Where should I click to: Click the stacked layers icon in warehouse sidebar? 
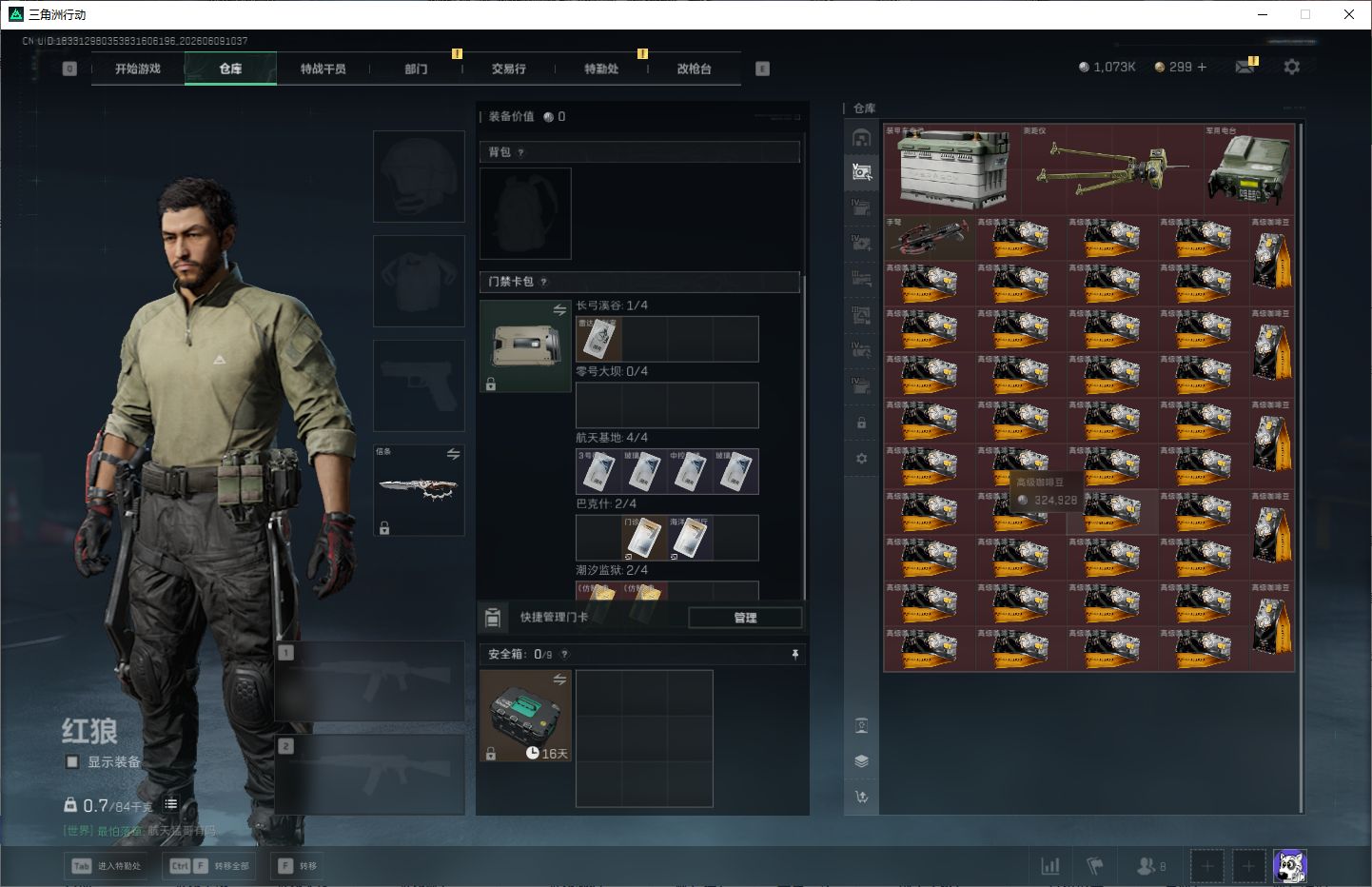[x=861, y=760]
